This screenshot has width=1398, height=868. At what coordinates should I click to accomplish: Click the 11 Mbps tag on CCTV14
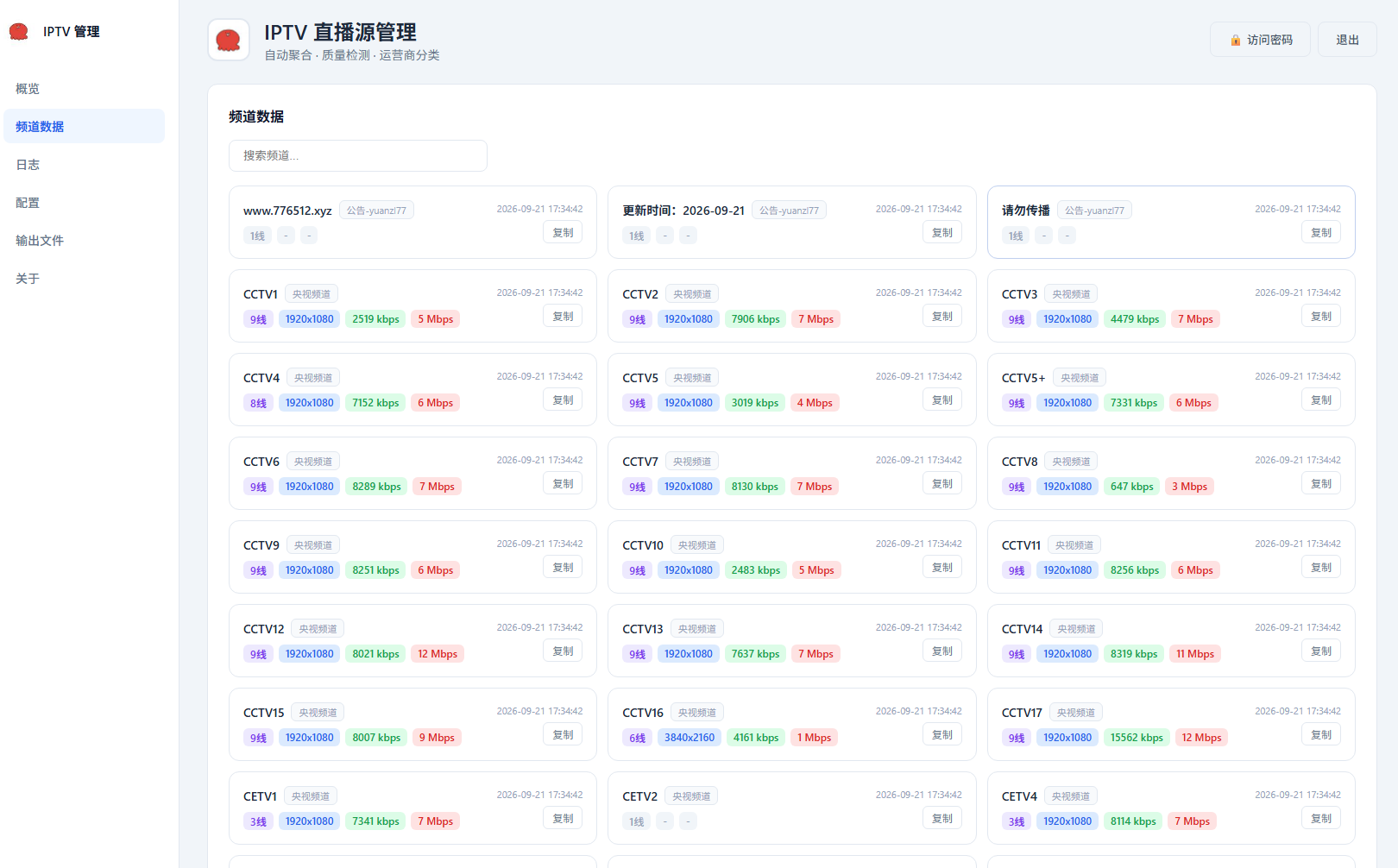[x=1195, y=654]
